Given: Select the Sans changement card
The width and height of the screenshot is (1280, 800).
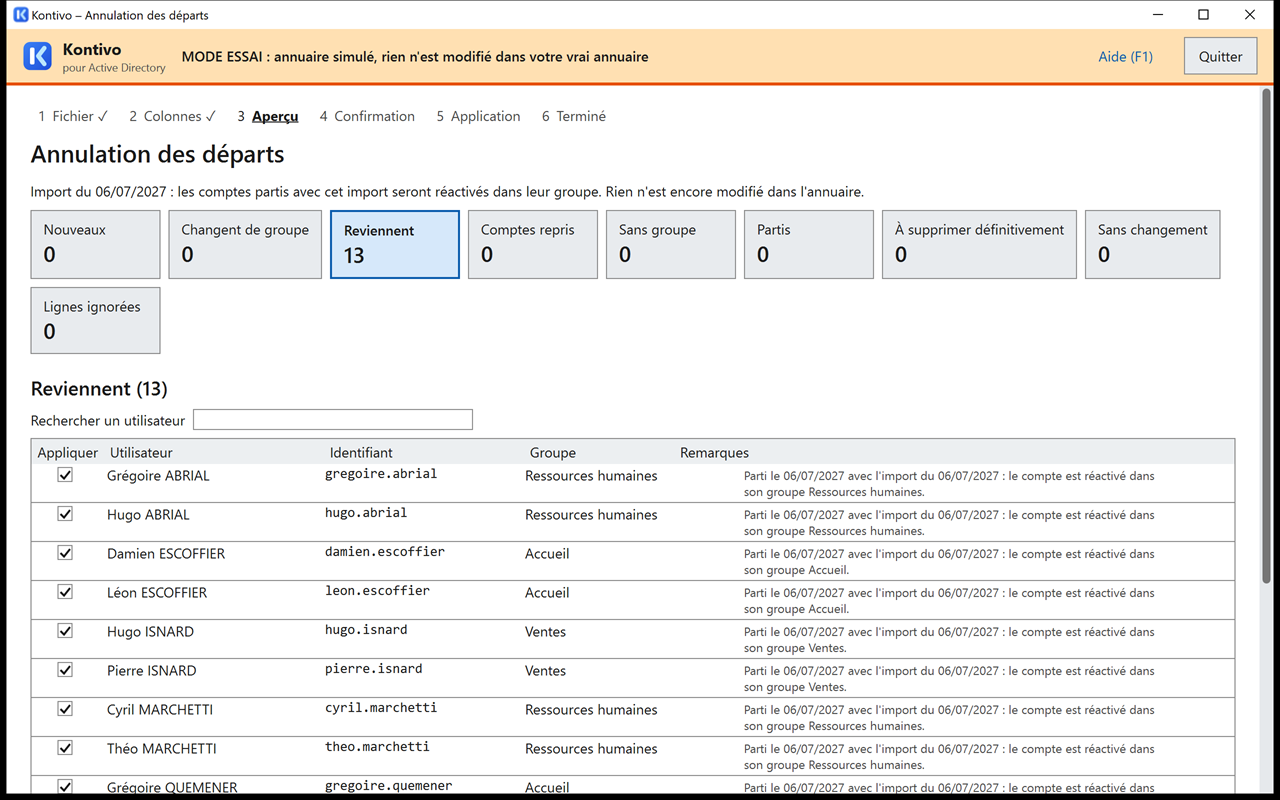Looking at the screenshot, I should 1153,244.
